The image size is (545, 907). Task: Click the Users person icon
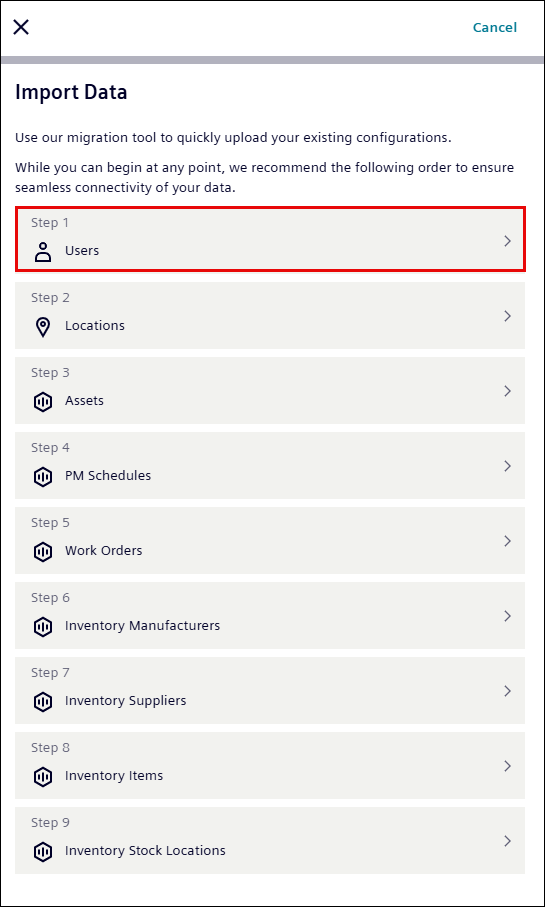pos(43,252)
